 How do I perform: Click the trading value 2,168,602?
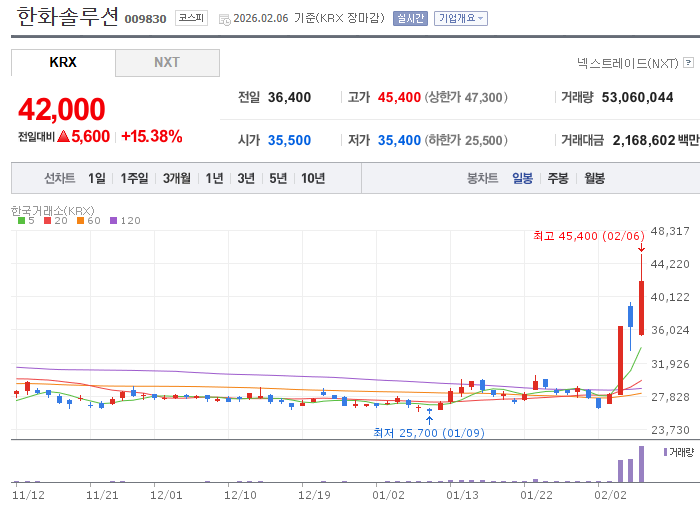pyautogui.click(x=644, y=141)
